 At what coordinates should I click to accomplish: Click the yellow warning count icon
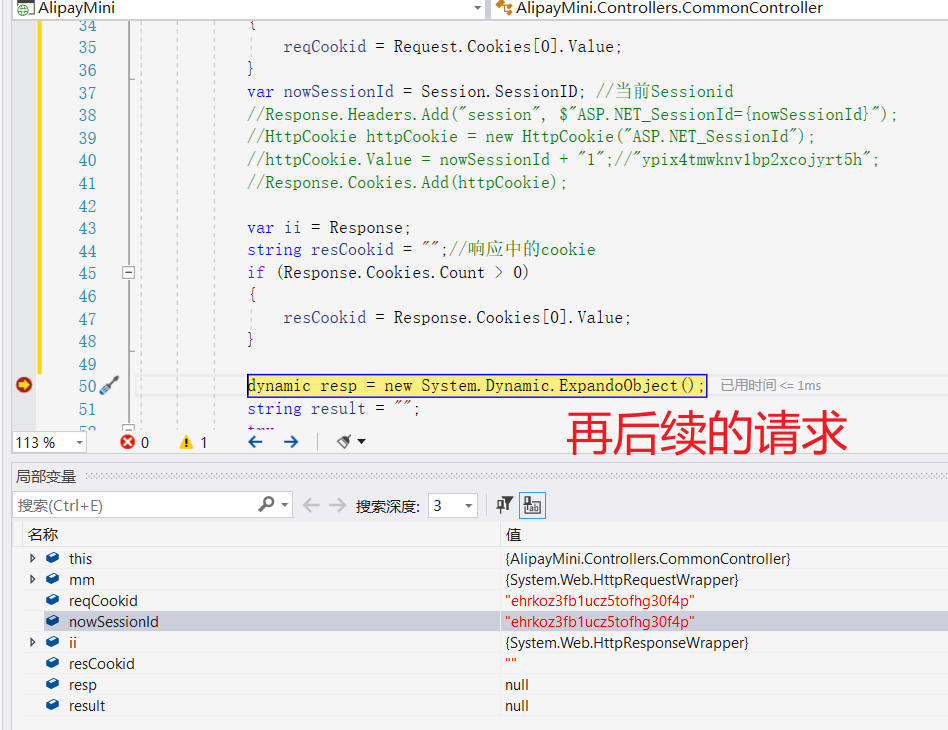[186, 442]
